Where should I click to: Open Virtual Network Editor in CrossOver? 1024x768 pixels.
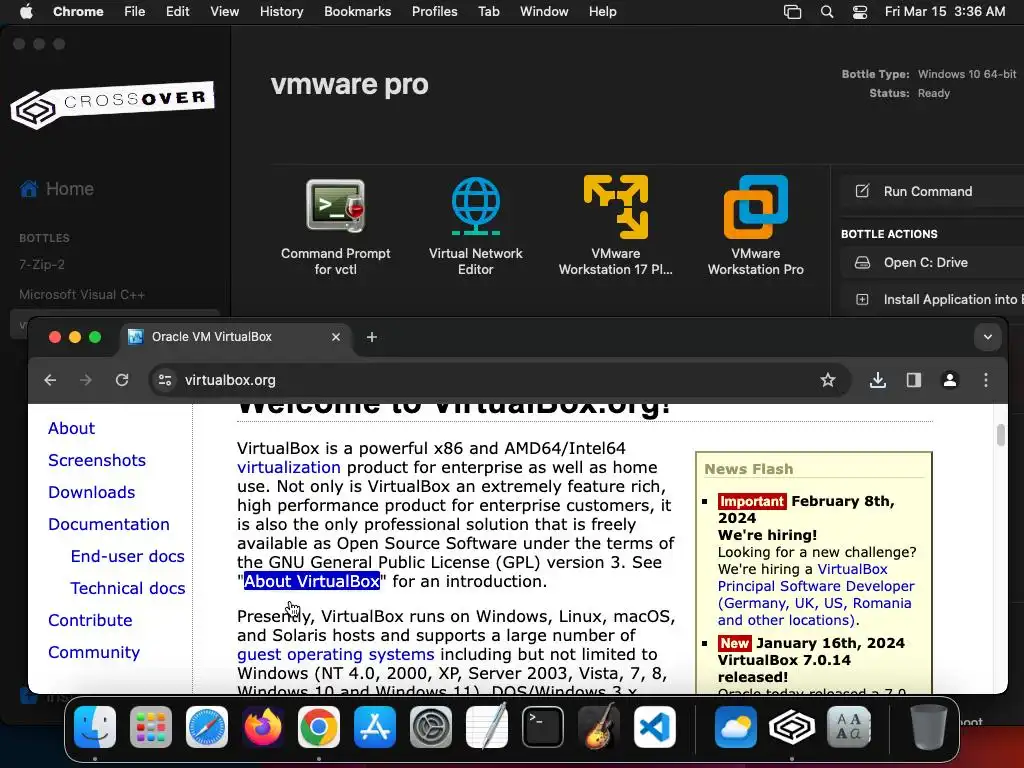(x=475, y=226)
